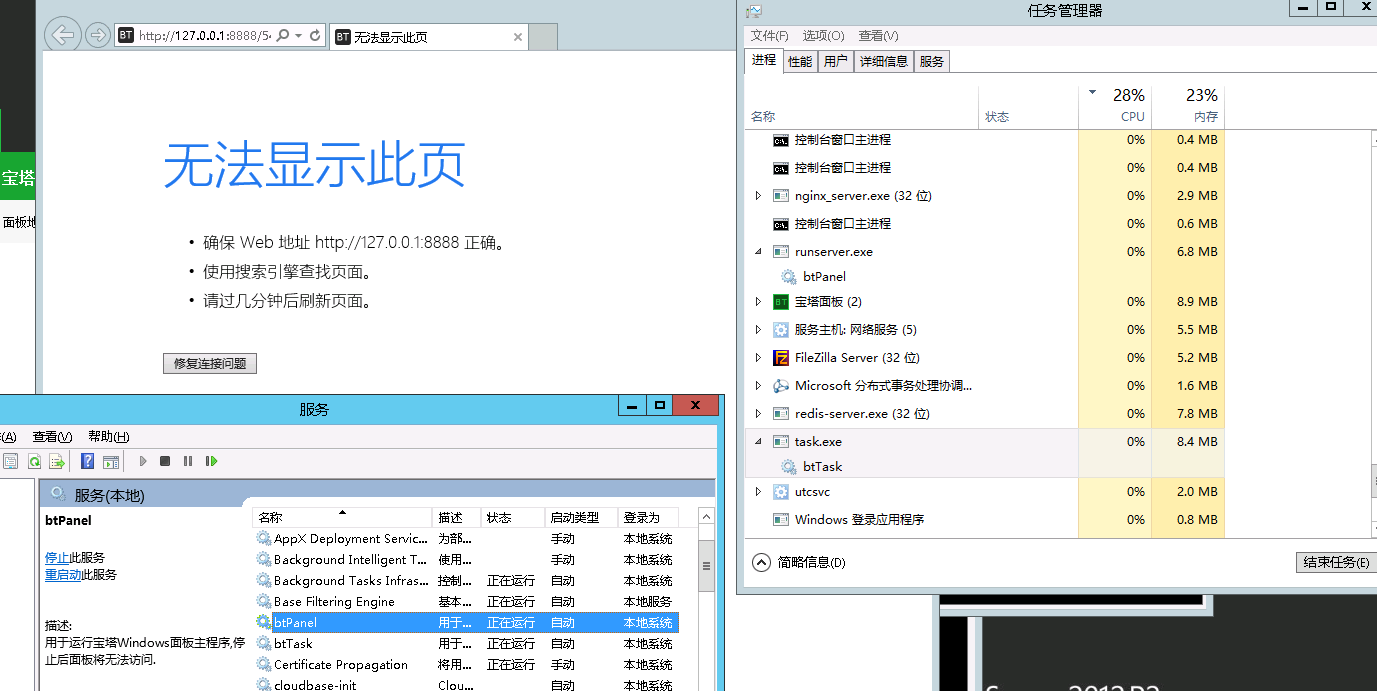Click 简略信息(D) to collapse Task Manager details
Image resolution: width=1377 pixels, height=691 pixels.
click(798, 562)
